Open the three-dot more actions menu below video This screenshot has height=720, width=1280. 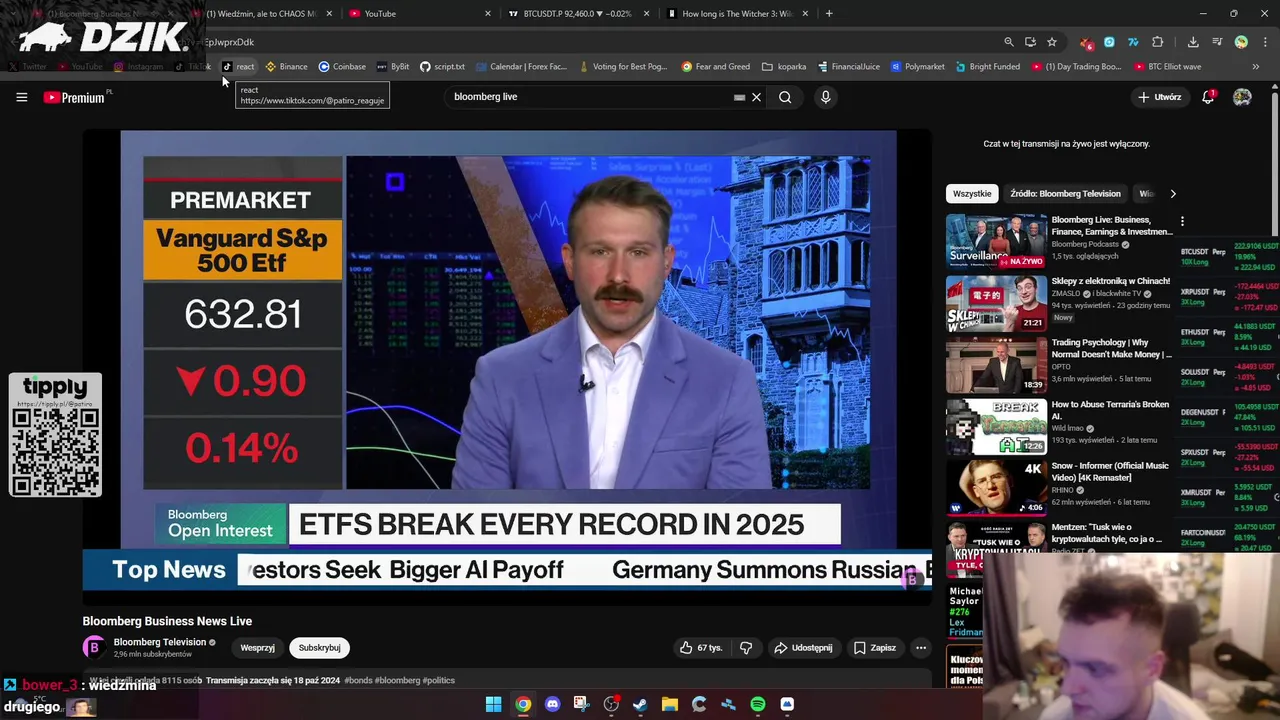point(921,648)
